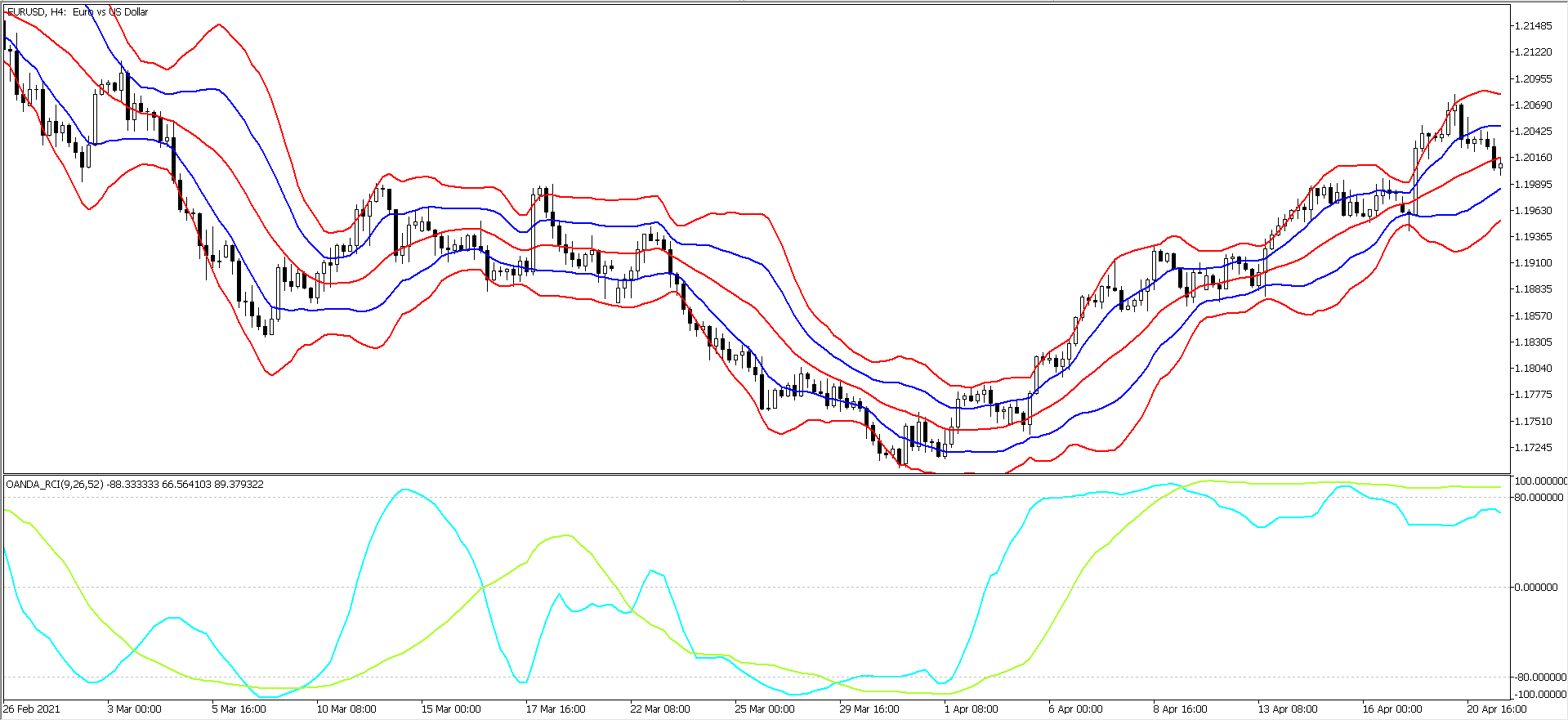Click the 1.19100 price axis label
Viewport: 1568px width, 720px height.
click(1533, 263)
